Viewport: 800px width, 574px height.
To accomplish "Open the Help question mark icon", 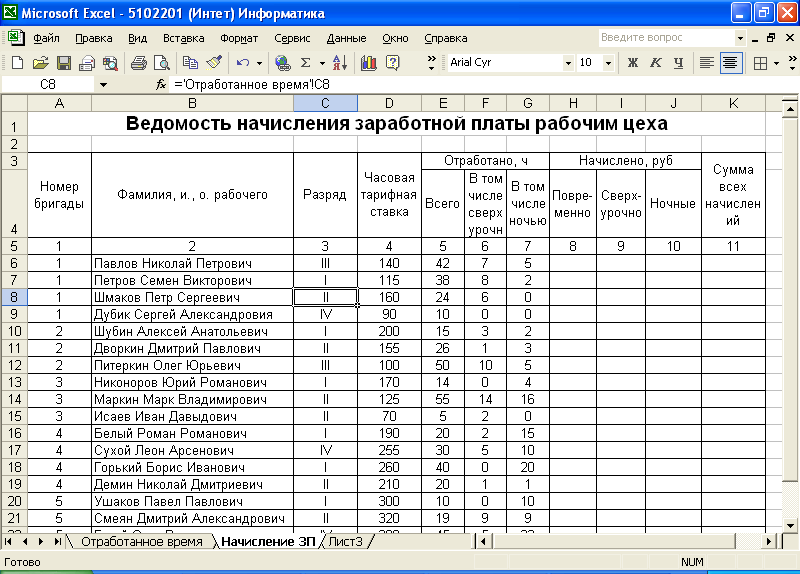I will point(393,63).
